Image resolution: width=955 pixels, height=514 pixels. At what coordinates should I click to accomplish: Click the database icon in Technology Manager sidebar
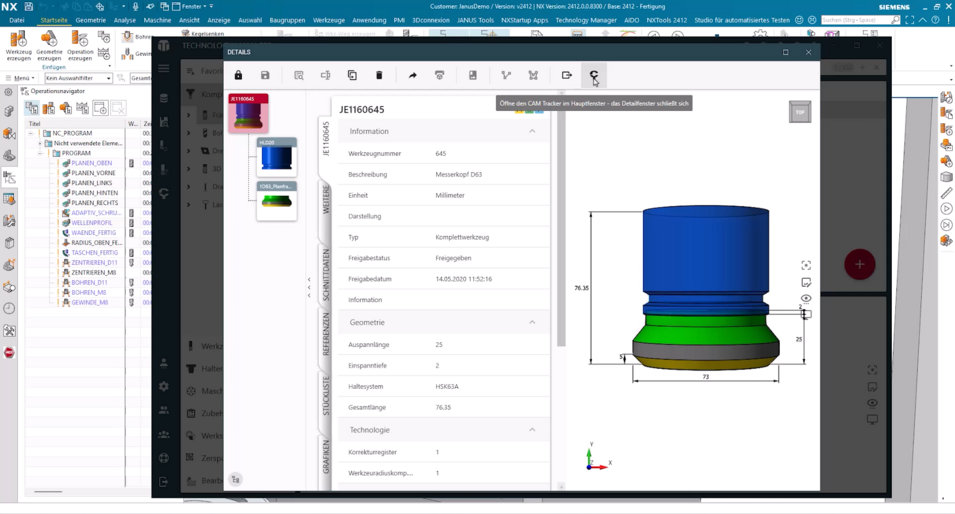pos(164,98)
